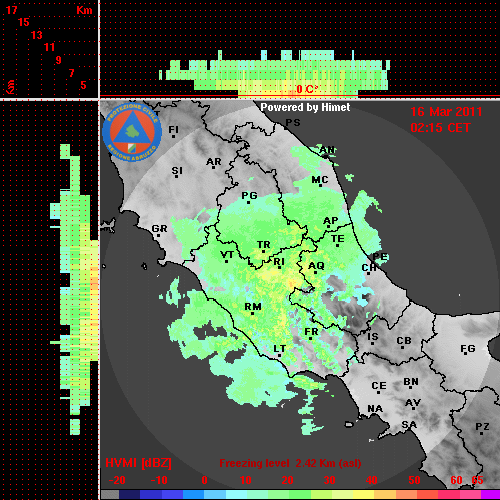The height and width of the screenshot is (500, 500).
Task: Click the Protezione Civile Abruzzo logo
Action: point(132,132)
